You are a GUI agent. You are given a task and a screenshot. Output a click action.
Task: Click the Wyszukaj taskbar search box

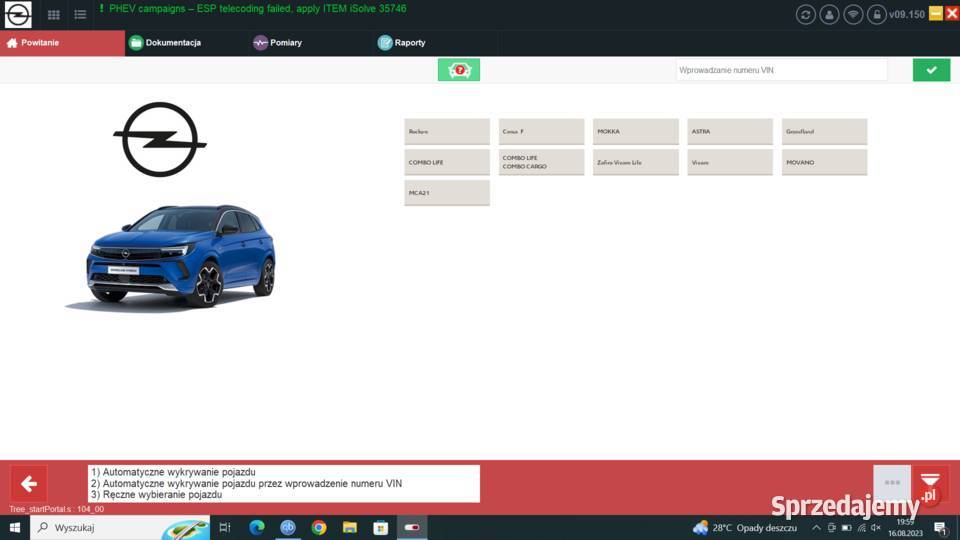click(120, 527)
